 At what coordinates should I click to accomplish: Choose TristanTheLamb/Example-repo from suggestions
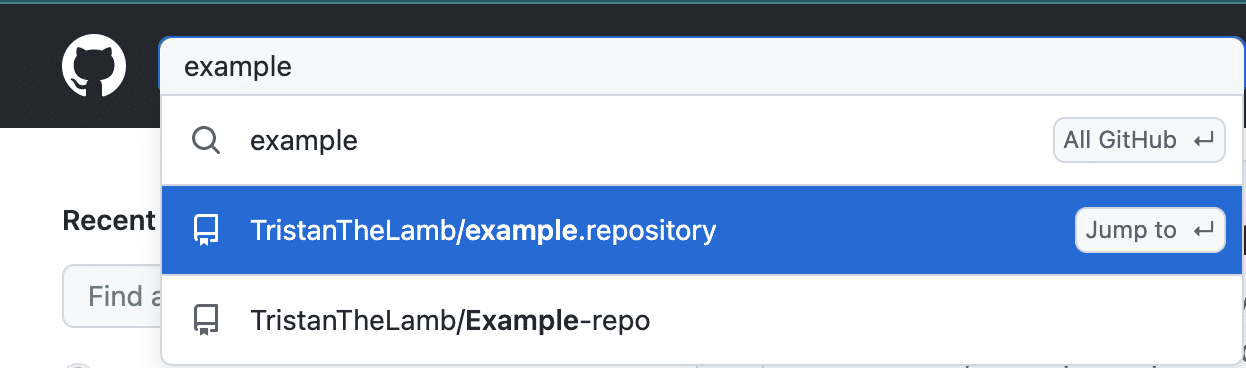(x=702, y=321)
